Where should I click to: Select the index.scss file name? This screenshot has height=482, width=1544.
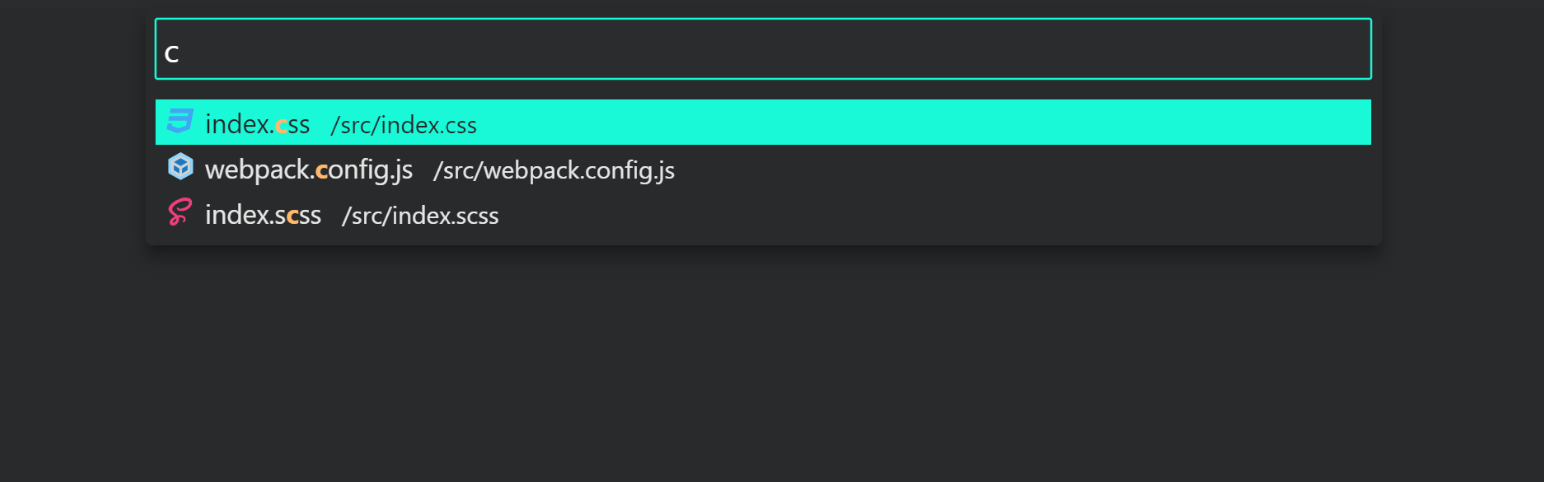(x=263, y=215)
